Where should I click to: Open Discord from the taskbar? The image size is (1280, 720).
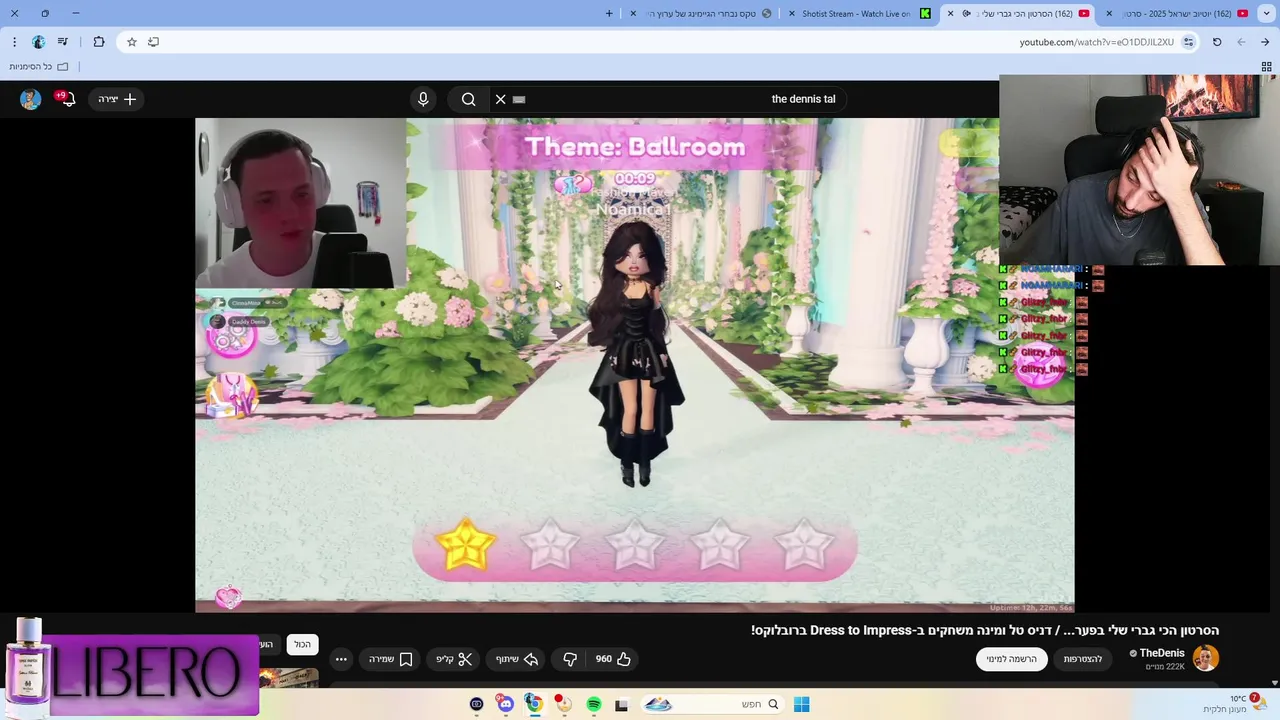(x=505, y=704)
